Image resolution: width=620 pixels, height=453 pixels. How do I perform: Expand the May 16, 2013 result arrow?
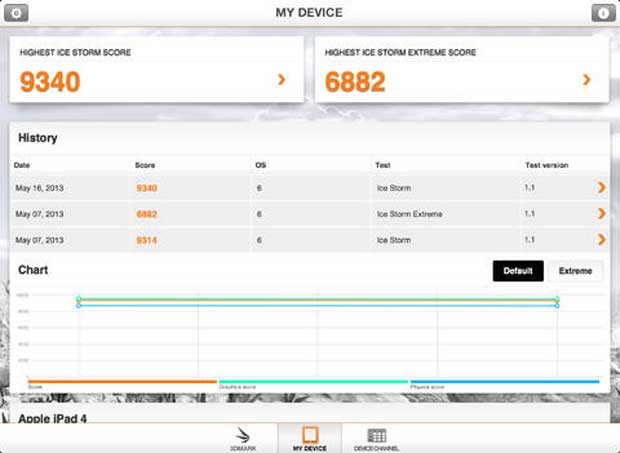[601, 187]
